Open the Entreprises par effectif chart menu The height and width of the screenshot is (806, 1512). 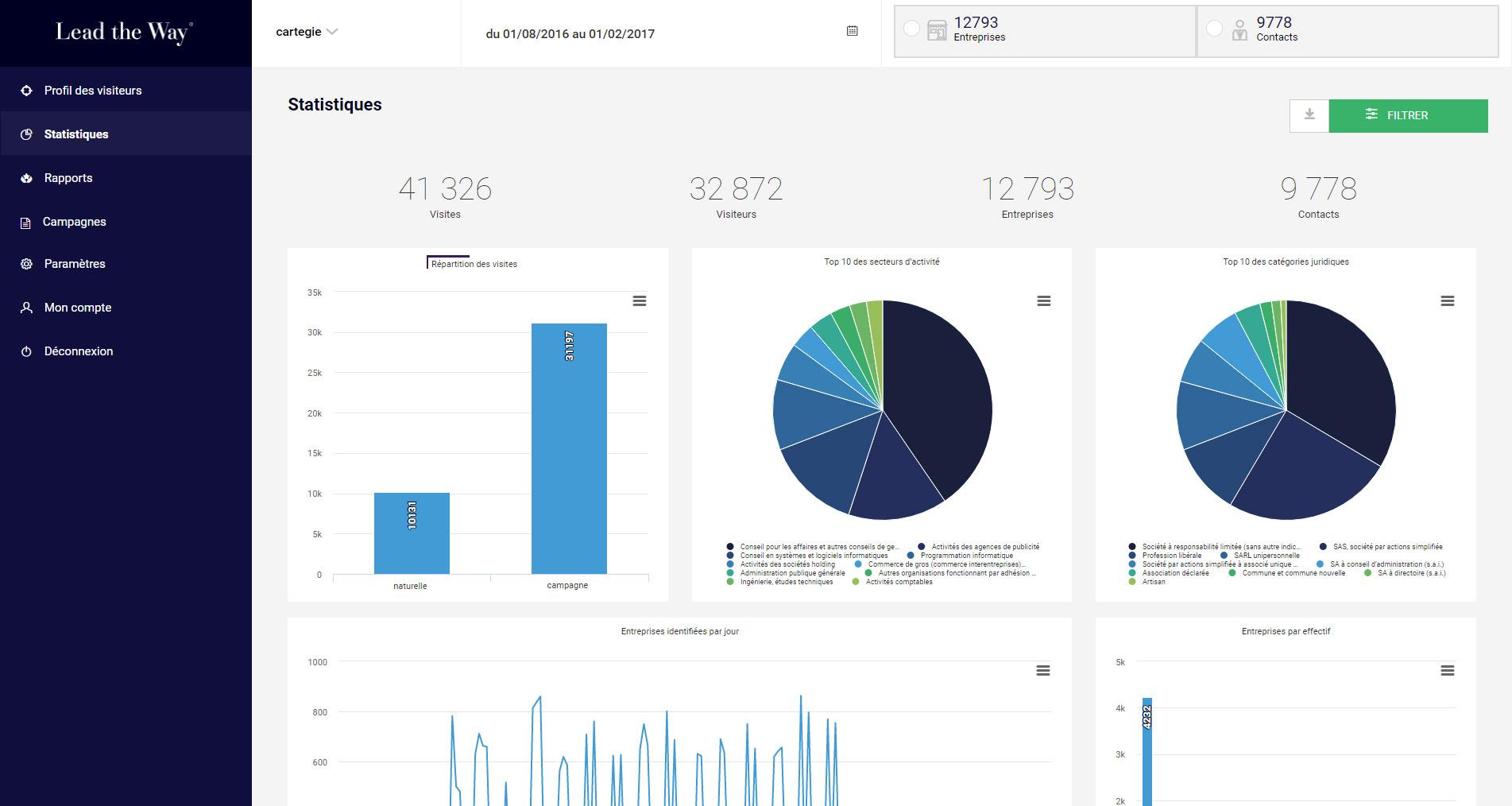coord(1448,671)
